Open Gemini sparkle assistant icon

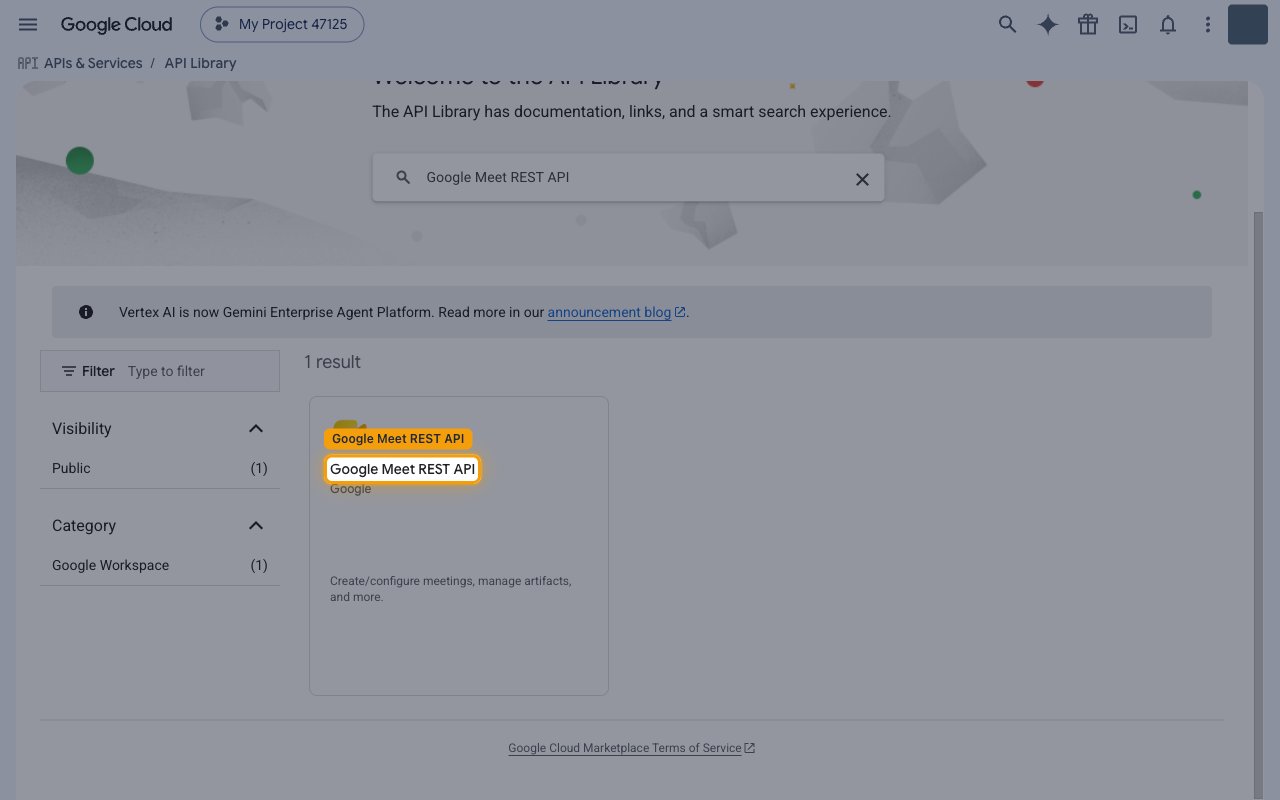1047,25
